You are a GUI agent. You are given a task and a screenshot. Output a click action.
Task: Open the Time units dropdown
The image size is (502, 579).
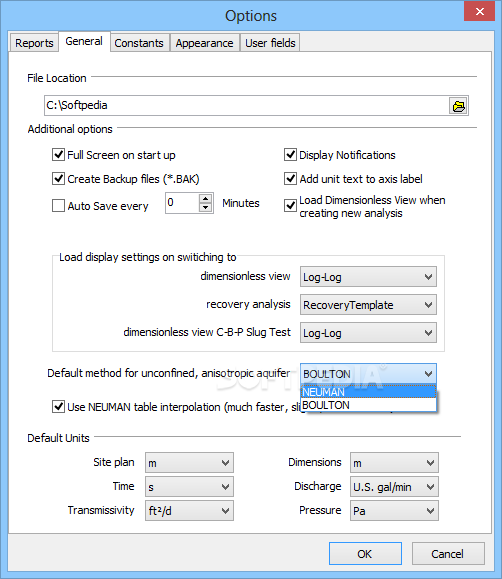point(189,487)
